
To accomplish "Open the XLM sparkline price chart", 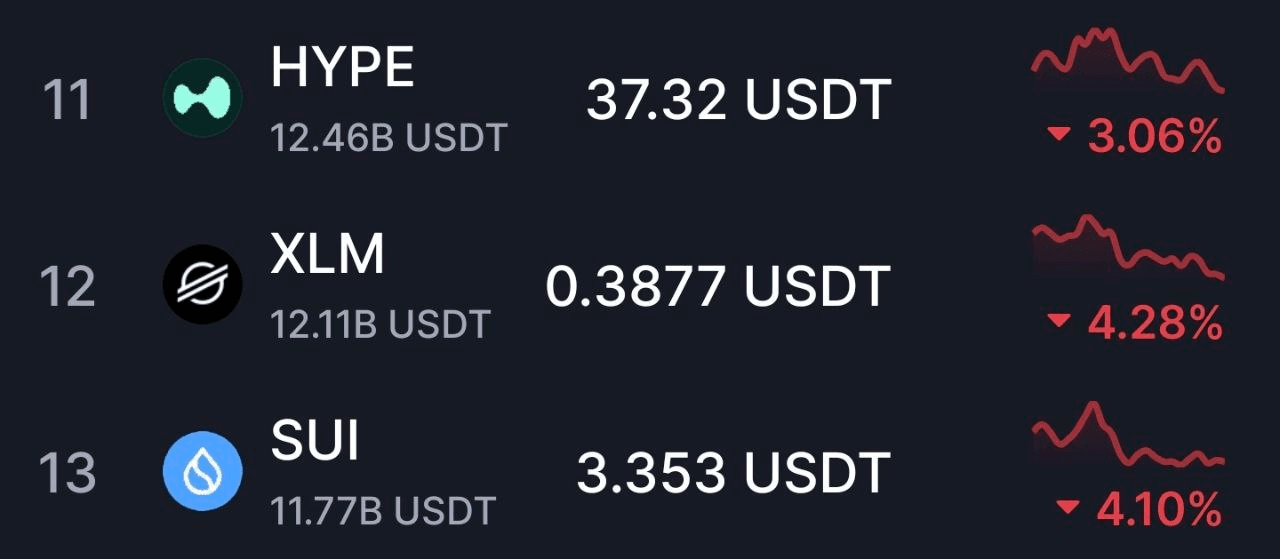I will (x=1128, y=247).
